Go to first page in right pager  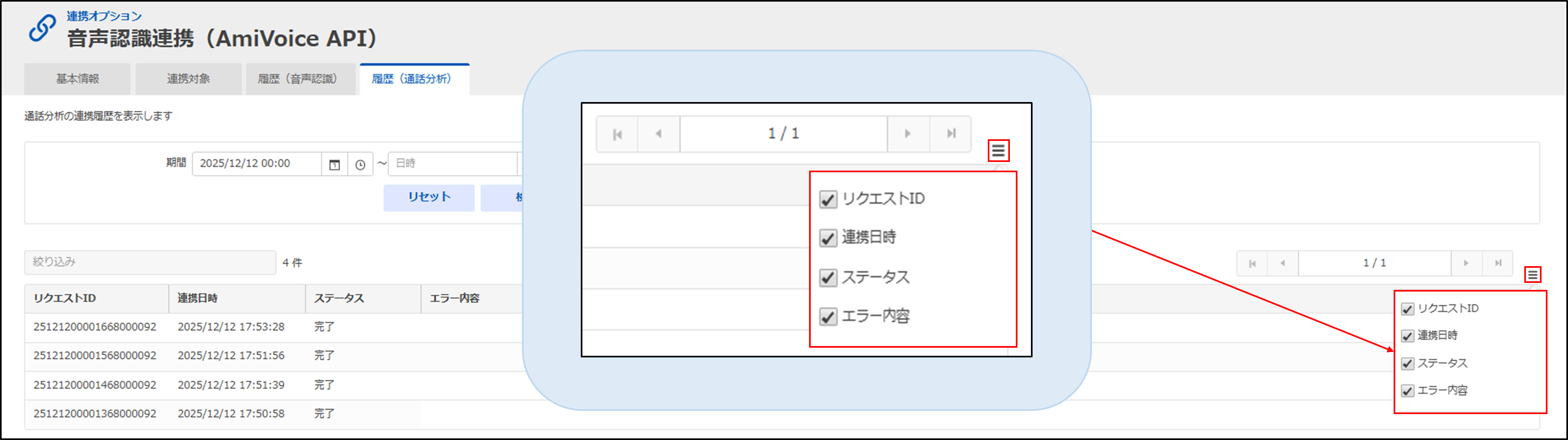click(1252, 263)
